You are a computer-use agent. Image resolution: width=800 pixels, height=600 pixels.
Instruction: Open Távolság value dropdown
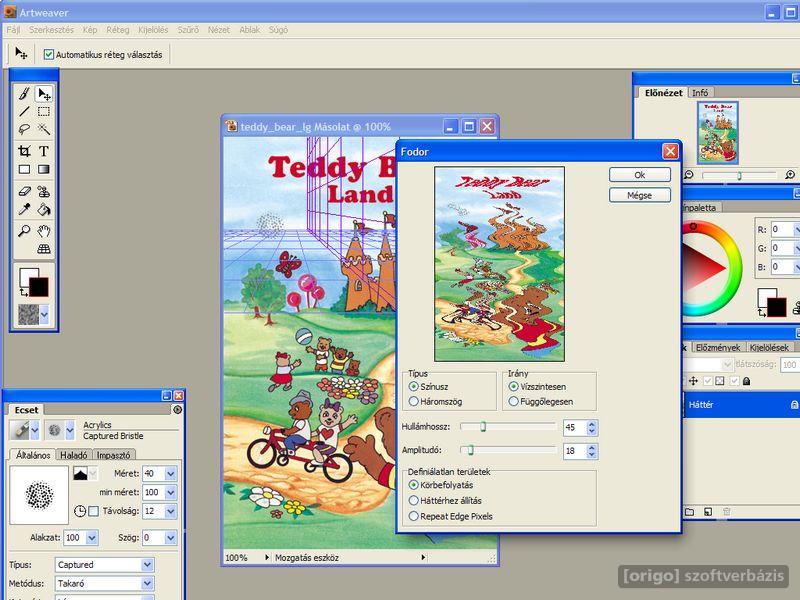click(x=171, y=511)
